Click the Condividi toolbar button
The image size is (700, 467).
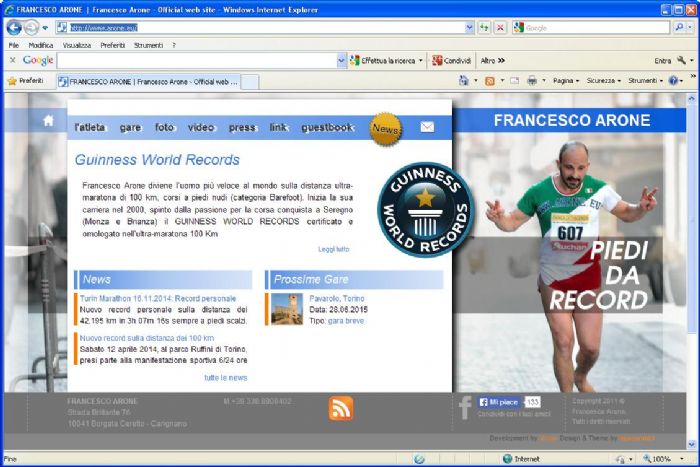(x=451, y=61)
